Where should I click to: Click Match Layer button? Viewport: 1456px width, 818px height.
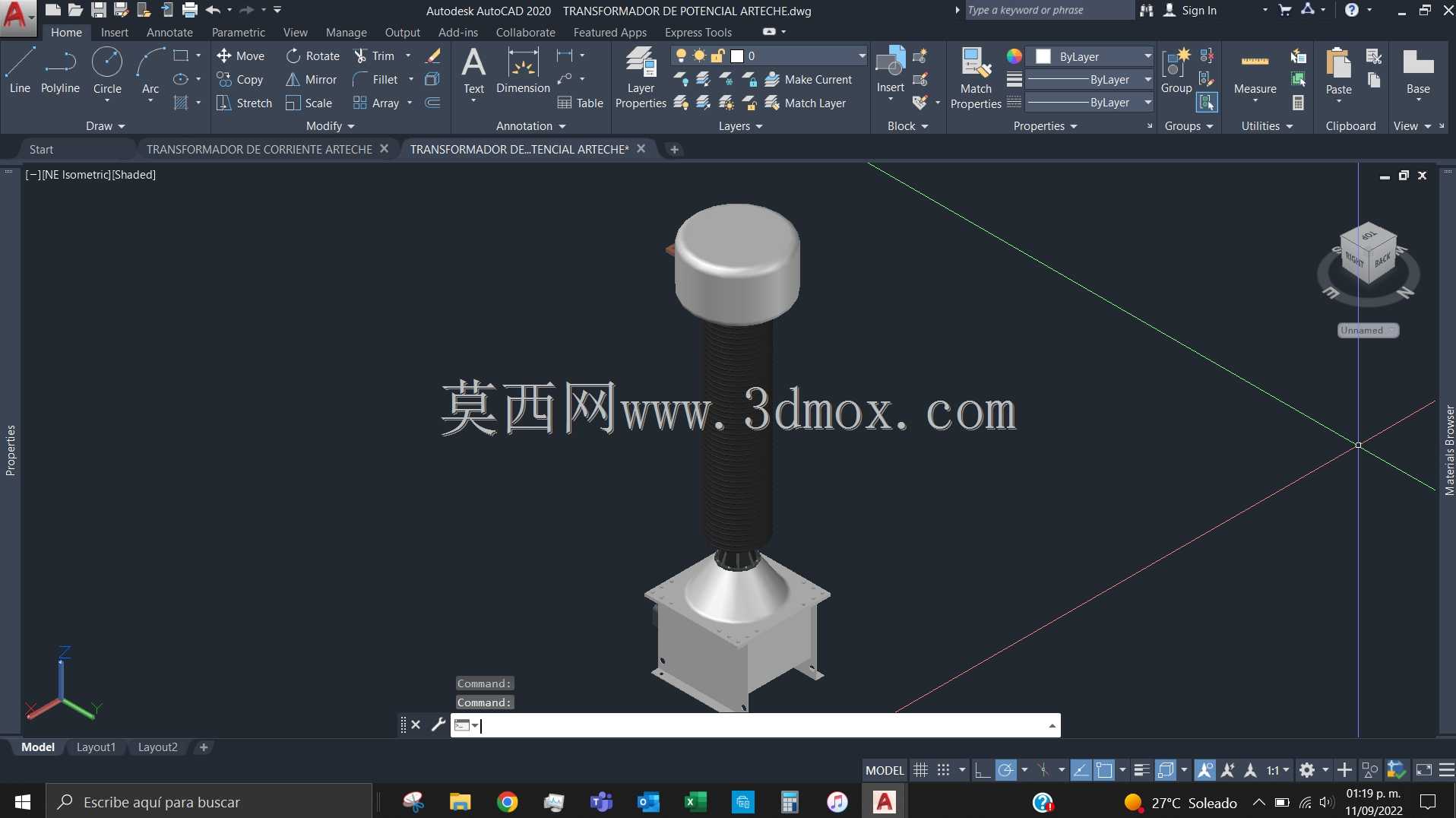(x=806, y=103)
